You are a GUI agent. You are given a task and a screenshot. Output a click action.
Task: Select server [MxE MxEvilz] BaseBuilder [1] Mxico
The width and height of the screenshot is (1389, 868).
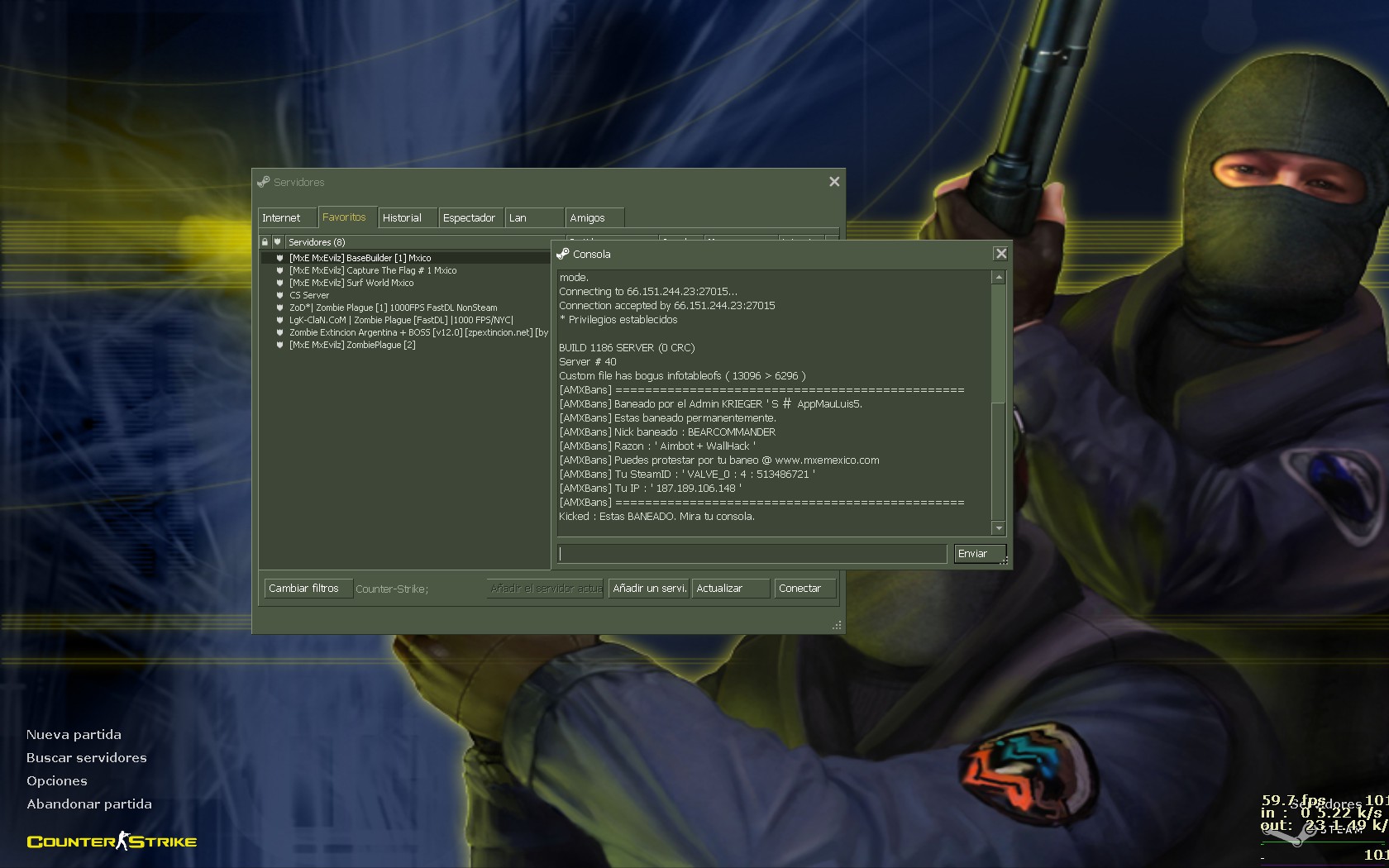(405, 258)
